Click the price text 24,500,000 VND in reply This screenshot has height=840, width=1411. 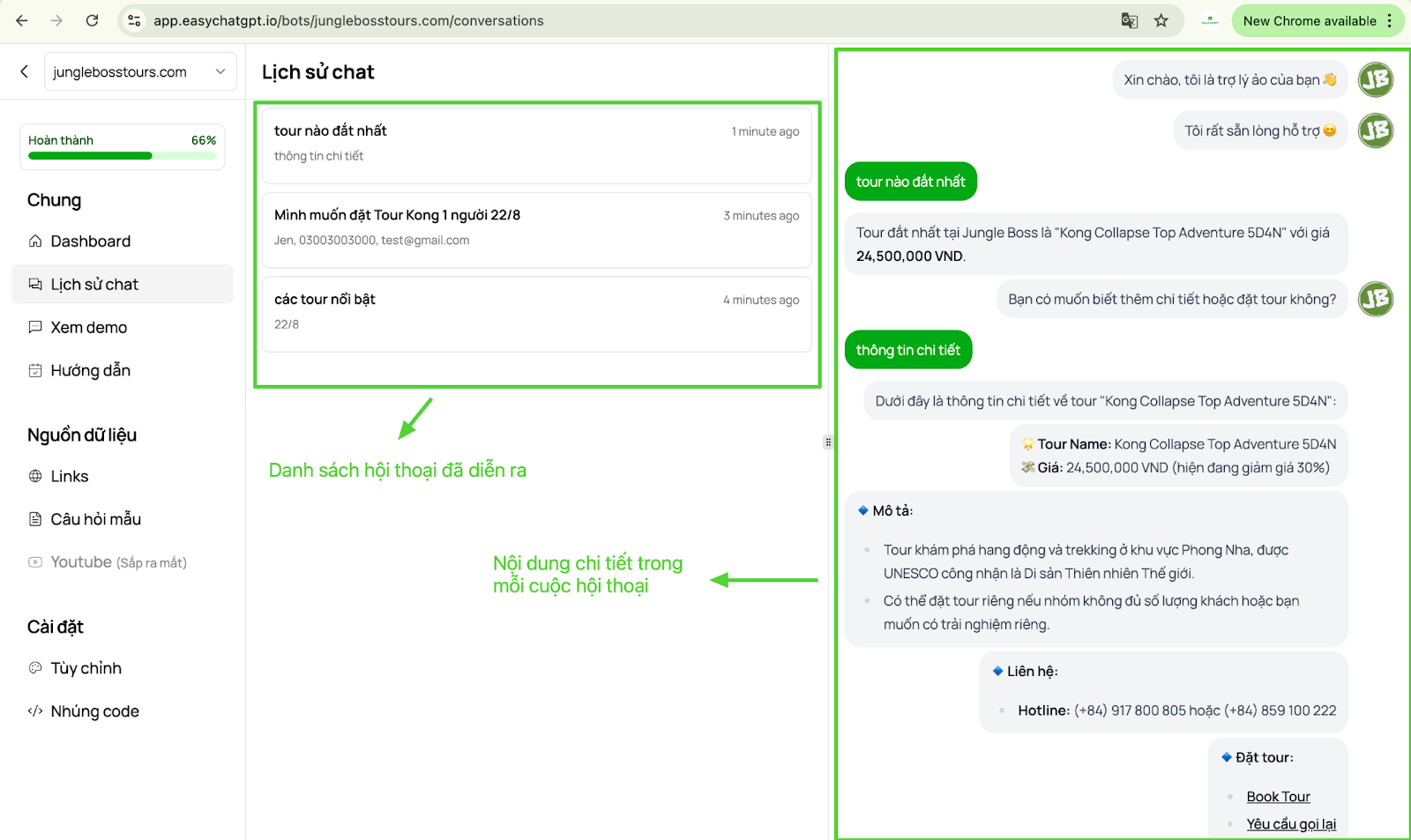(x=910, y=256)
